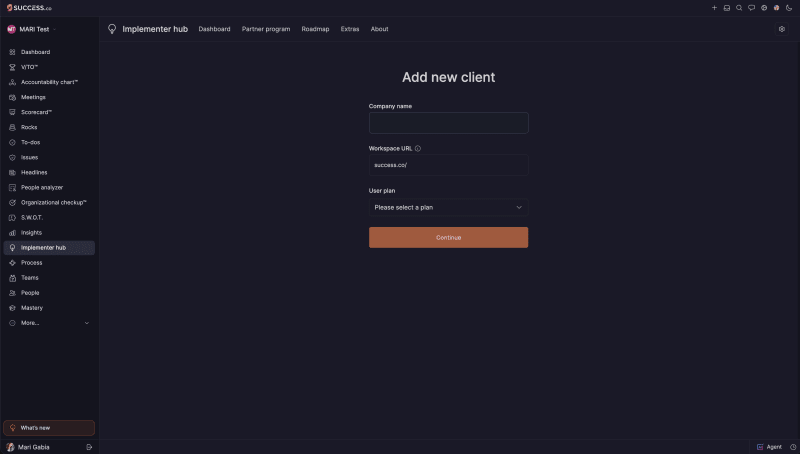800x454 pixels.
Task: Open the Agent button in status bar
Action: coord(769,447)
